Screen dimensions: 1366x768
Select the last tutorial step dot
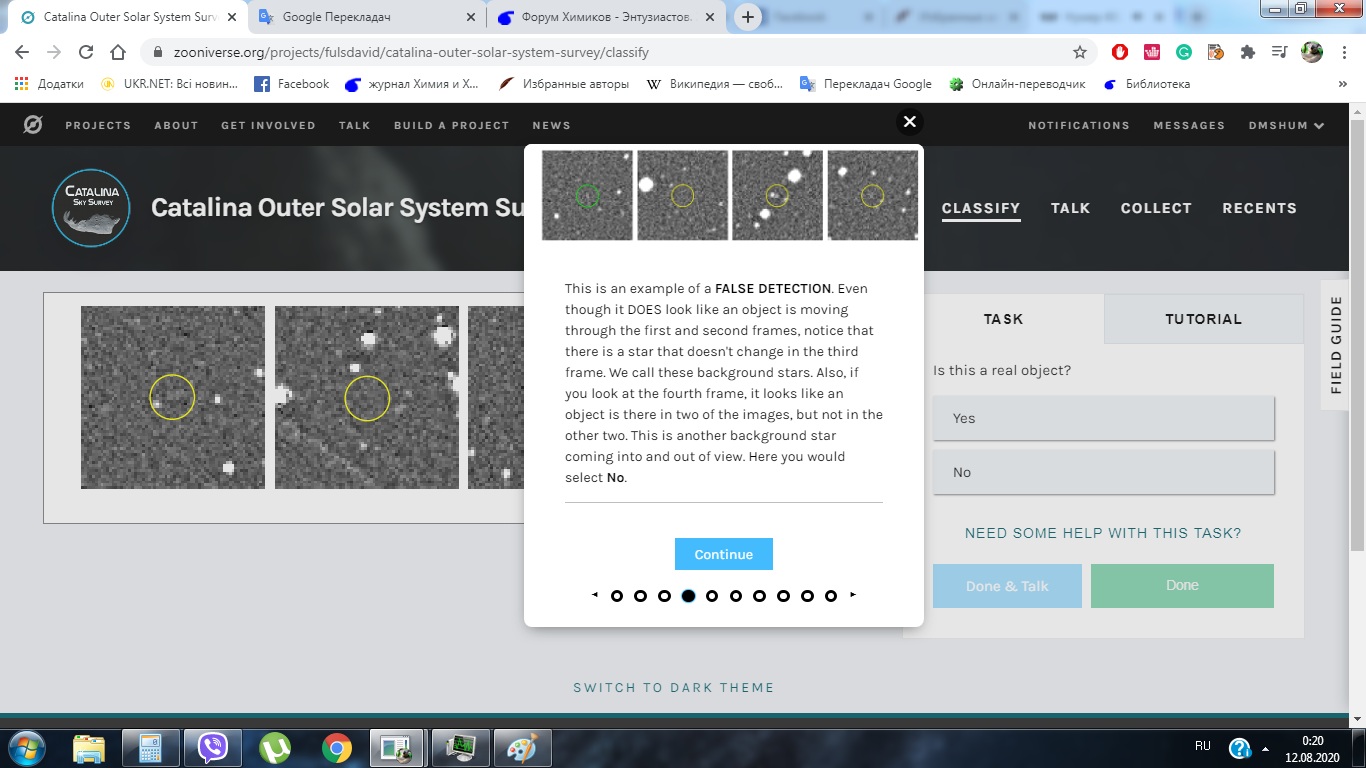point(831,596)
